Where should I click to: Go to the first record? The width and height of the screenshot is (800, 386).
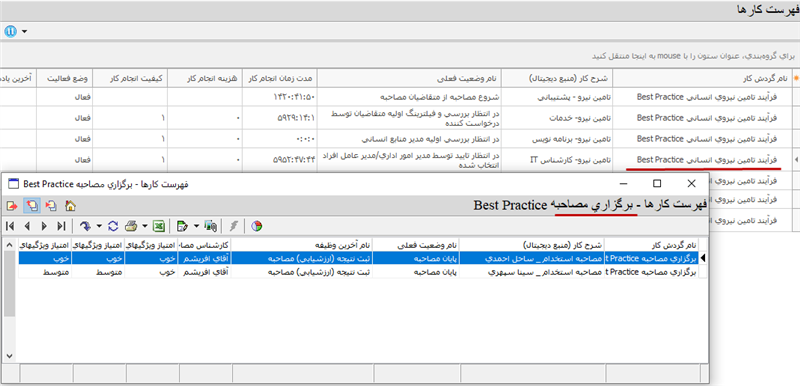(x=11, y=225)
